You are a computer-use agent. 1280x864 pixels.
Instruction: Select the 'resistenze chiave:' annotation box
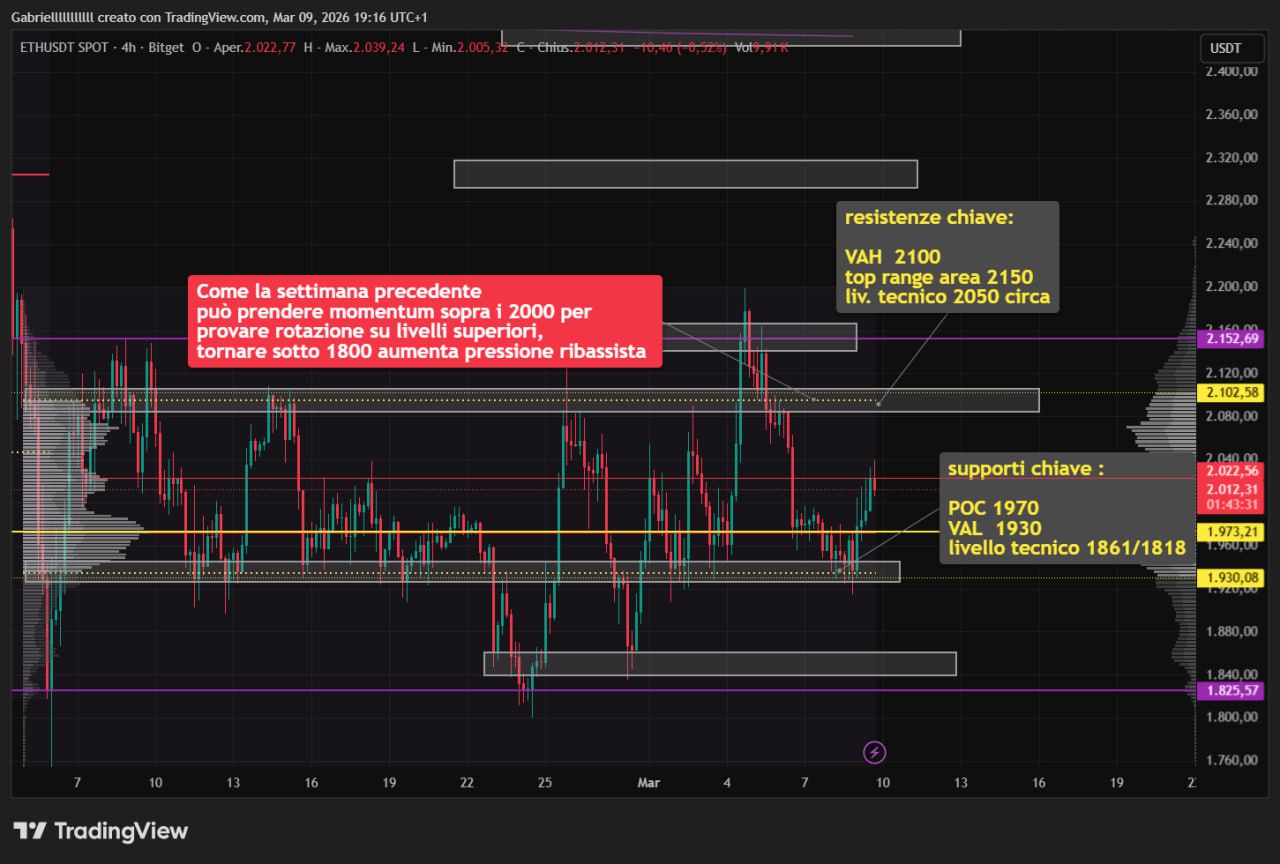pos(947,257)
